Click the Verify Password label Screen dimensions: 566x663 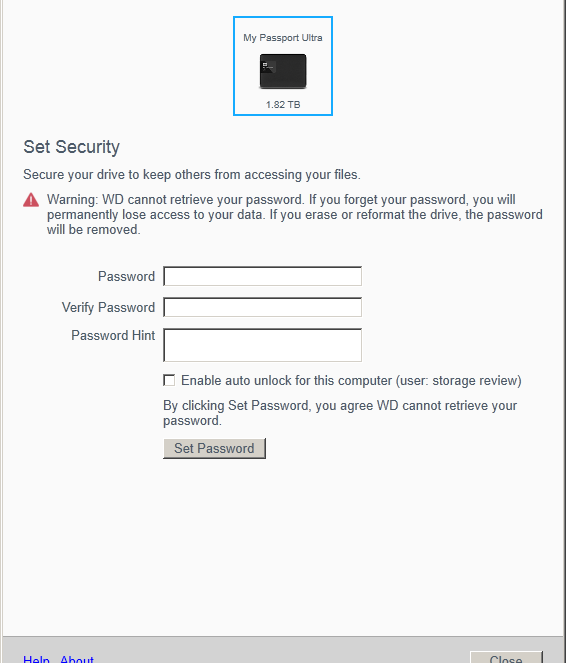[108, 307]
